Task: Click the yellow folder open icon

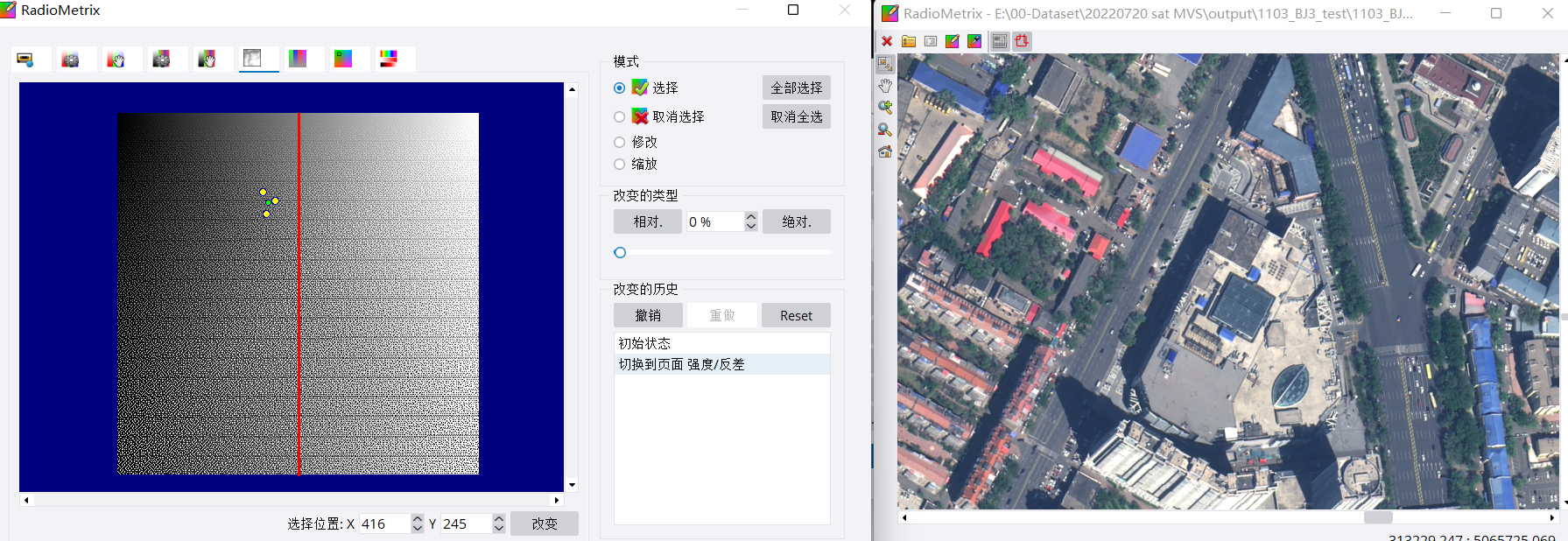Action: 909,41
